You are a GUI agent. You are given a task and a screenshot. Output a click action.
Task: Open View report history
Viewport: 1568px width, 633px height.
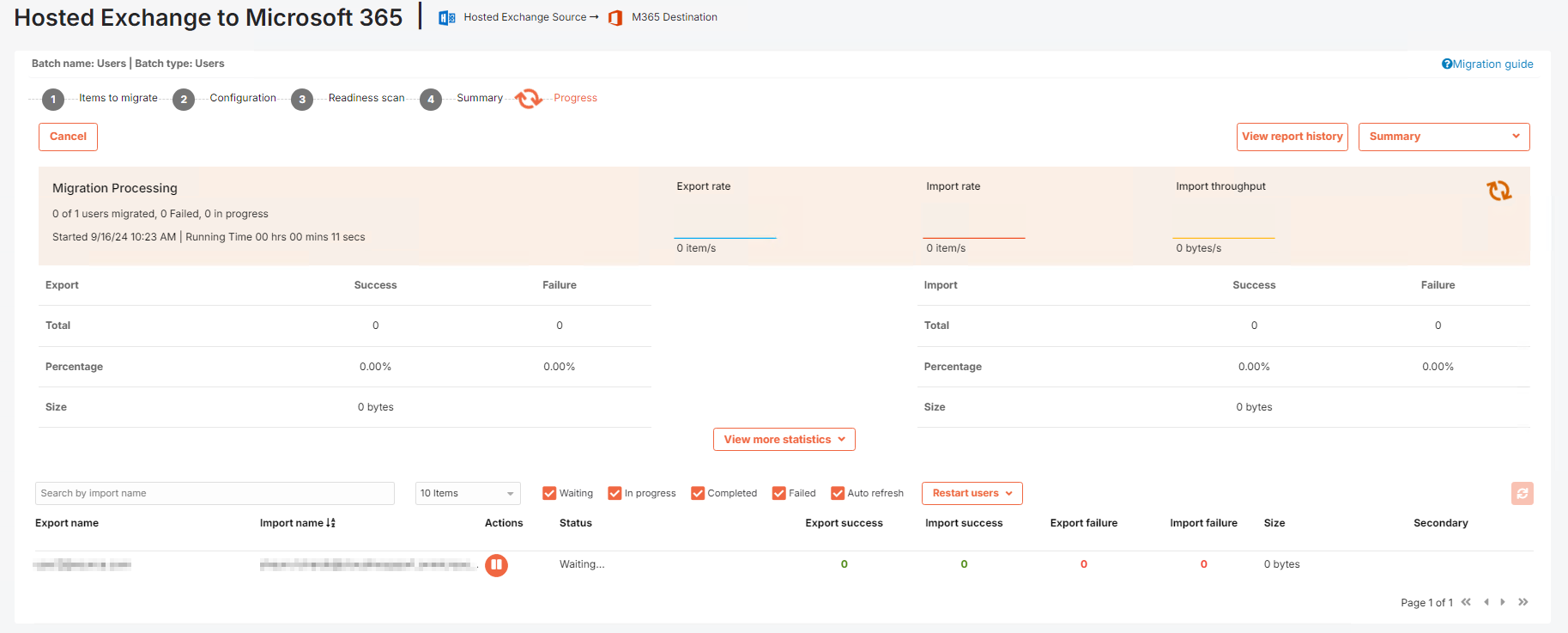(1293, 137)
